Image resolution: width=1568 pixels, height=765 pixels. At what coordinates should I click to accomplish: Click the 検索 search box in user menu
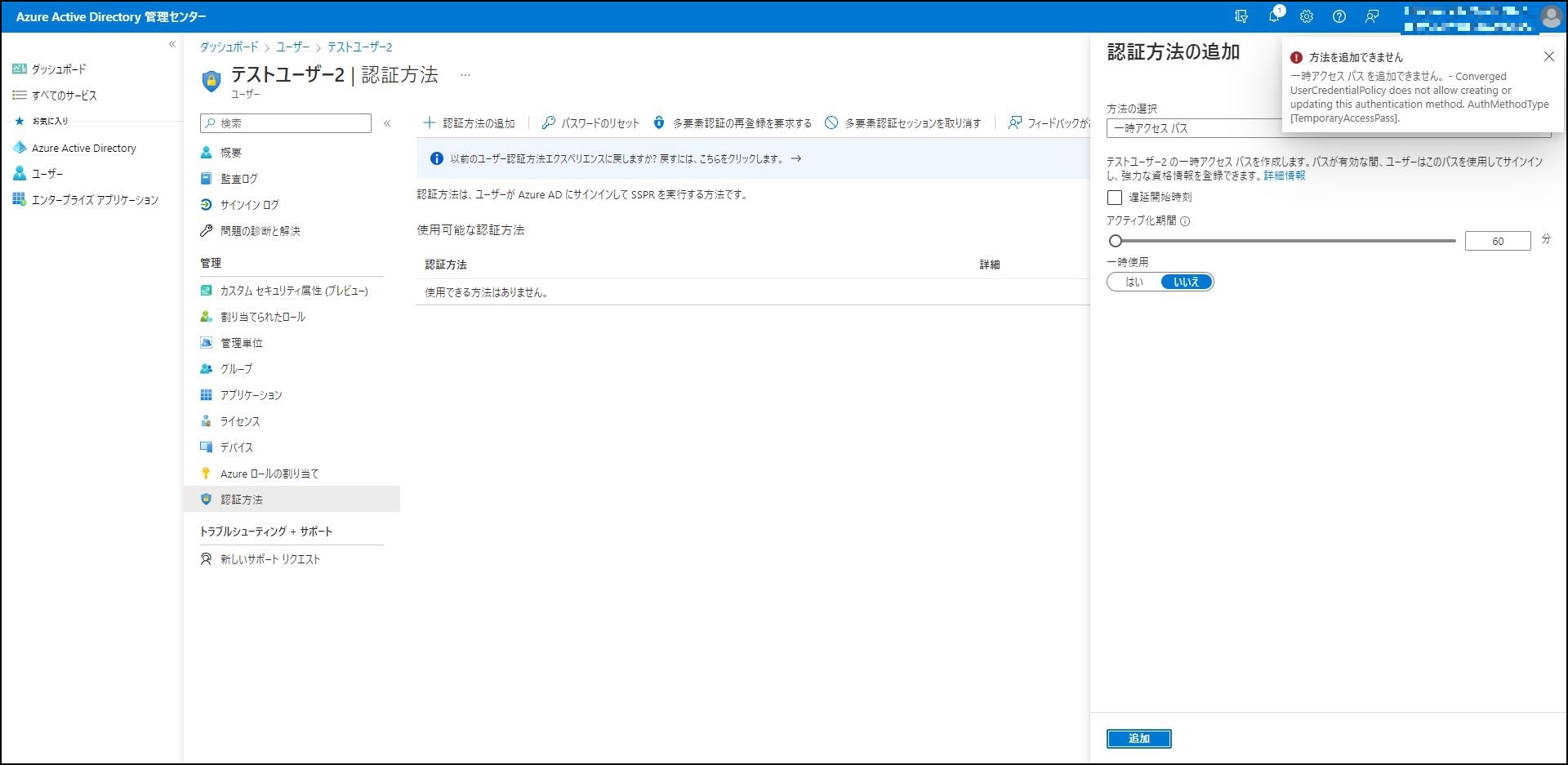pyautogui.click(x=286, y=123)
